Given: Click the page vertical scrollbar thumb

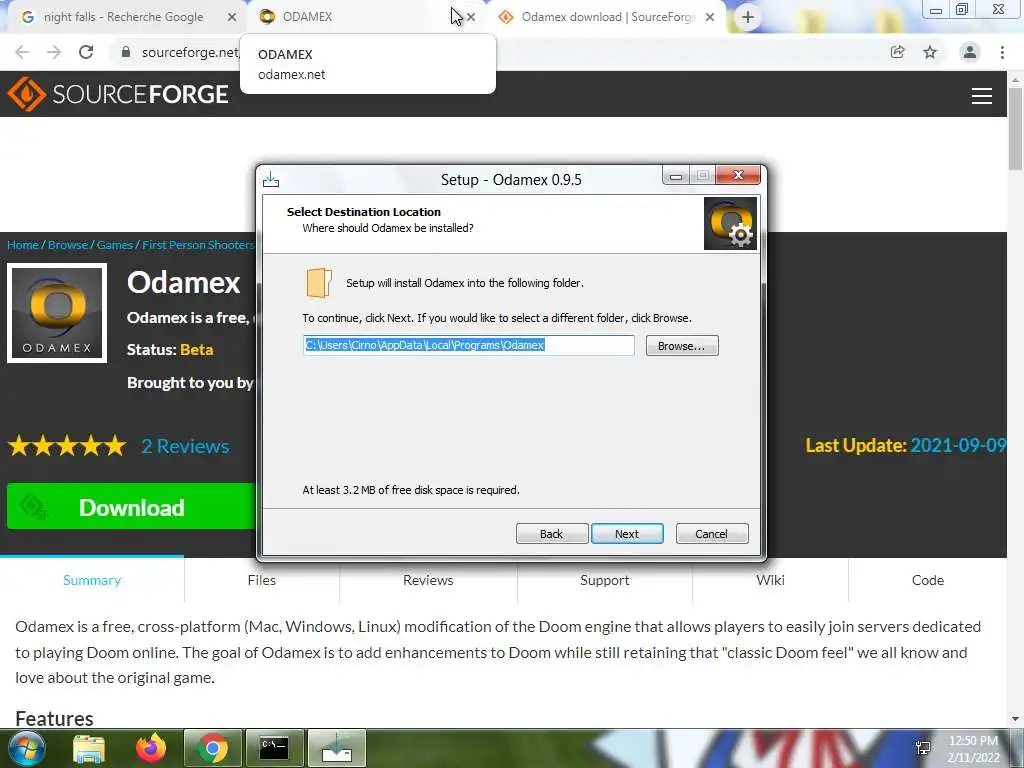Looking at the screenshot, I should (1016, 127).
